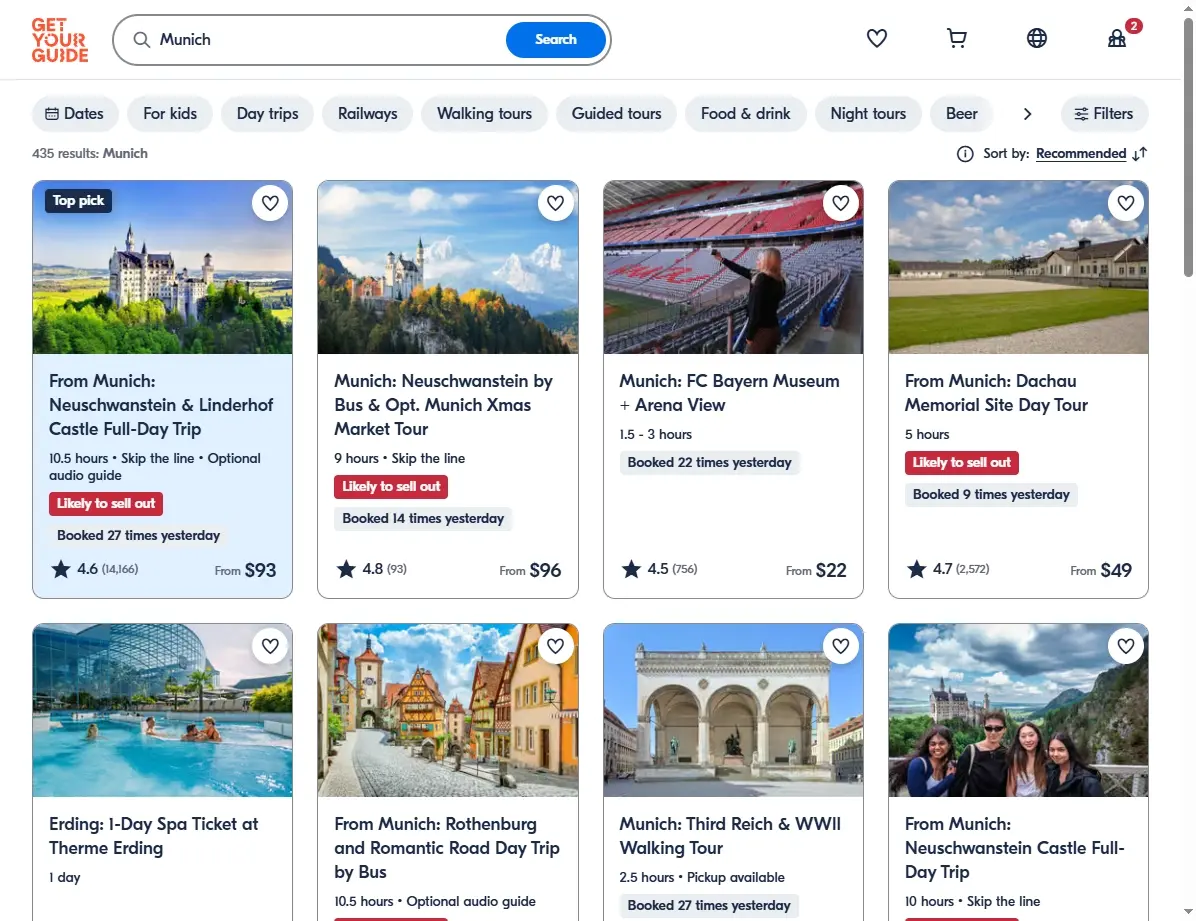The width and height of the screenshot is (1196, 921).
Task: Open Munich: FC Bayern Museum + Arena View title
Action: (729, 393)
